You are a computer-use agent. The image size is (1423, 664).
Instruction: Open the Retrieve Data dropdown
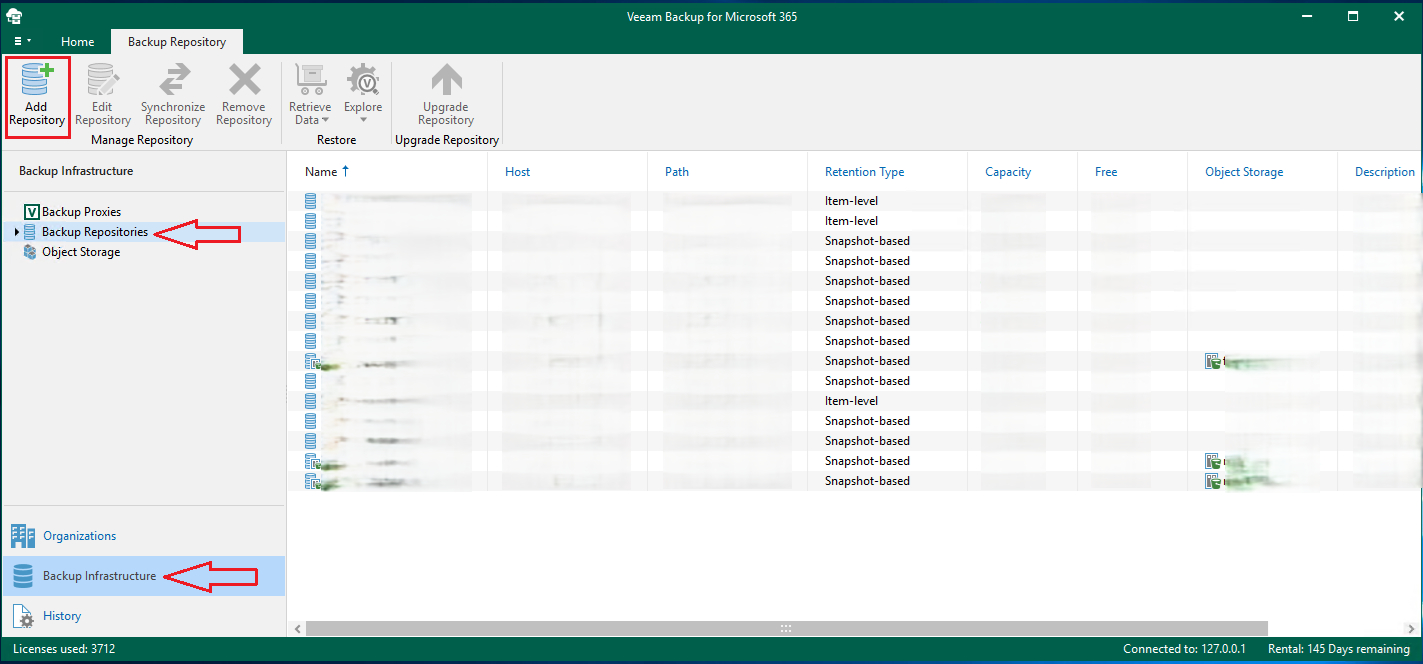310,95
